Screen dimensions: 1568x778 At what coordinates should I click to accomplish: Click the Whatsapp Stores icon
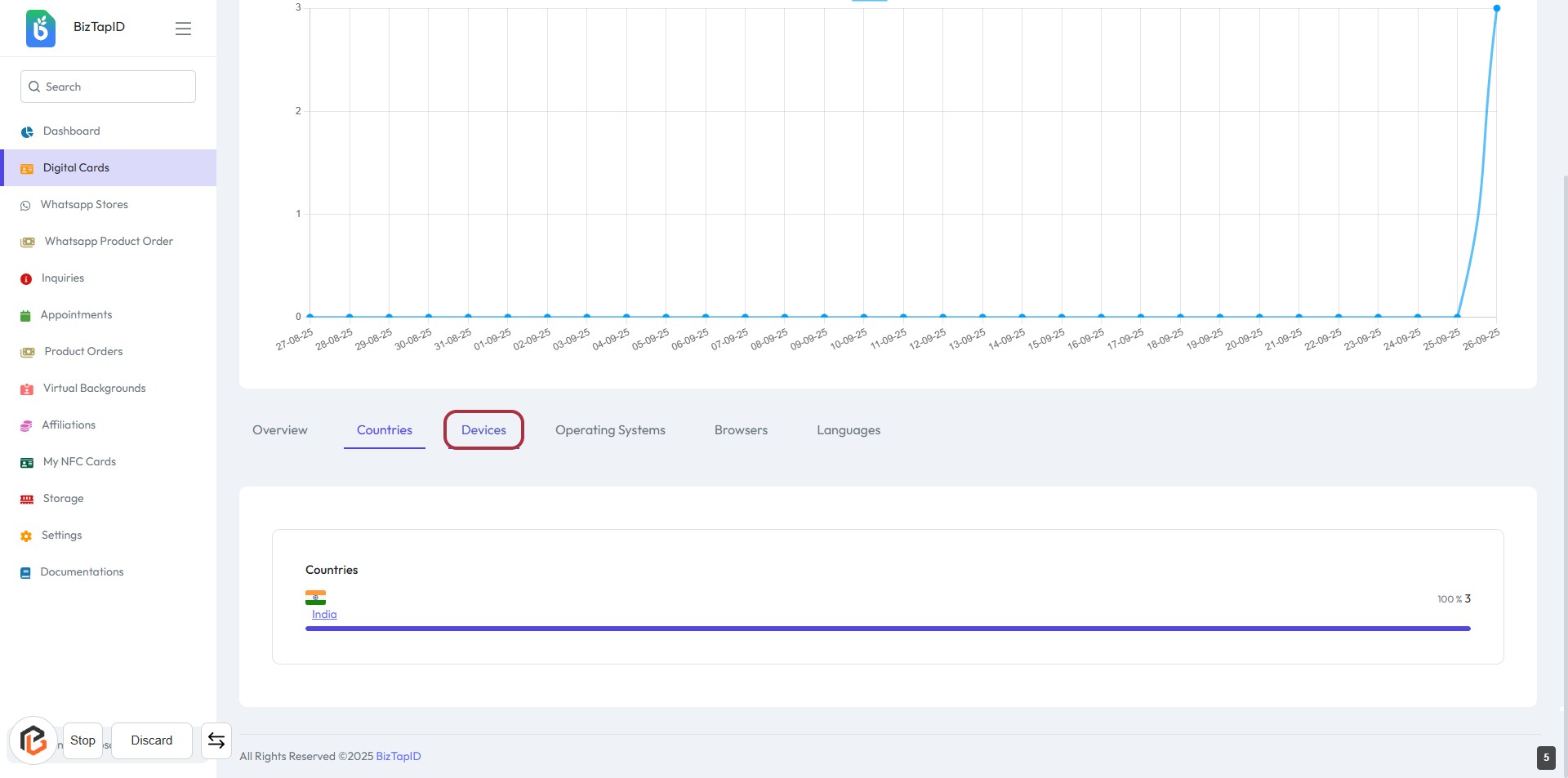25,206
